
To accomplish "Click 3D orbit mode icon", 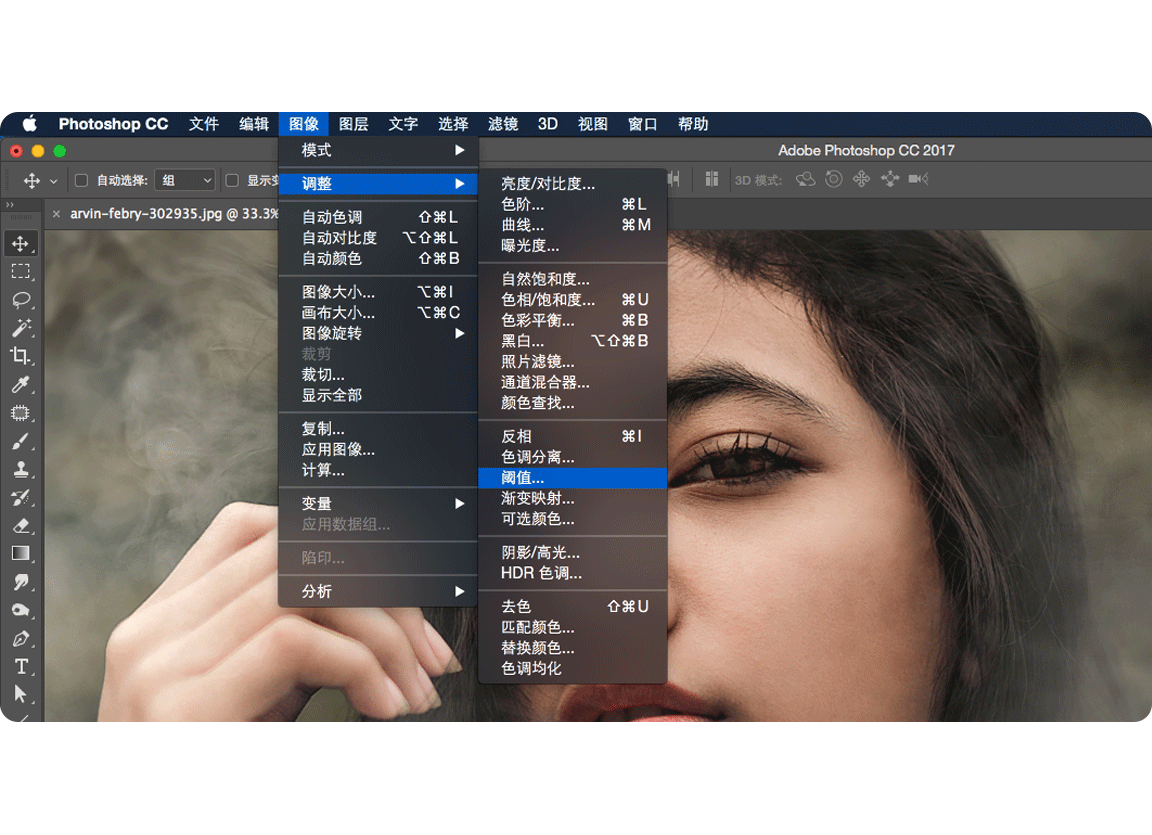I will pos(805,179).
